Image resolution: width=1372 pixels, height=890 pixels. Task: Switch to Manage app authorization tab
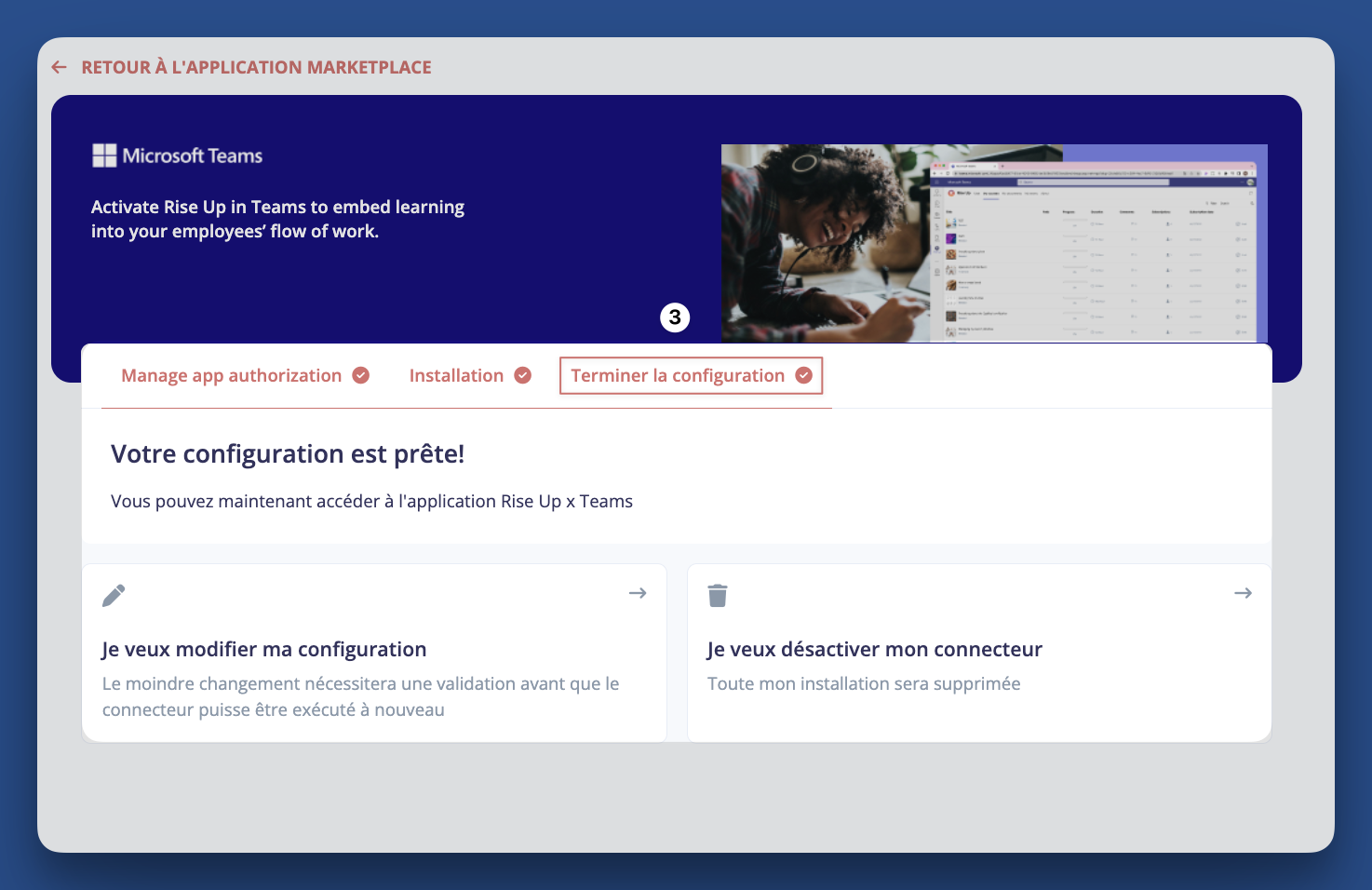[x=232, y=375]
